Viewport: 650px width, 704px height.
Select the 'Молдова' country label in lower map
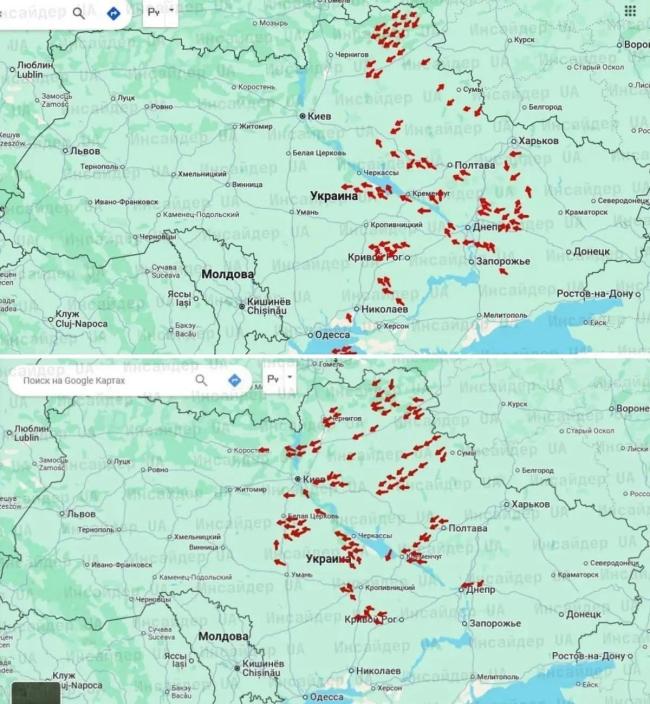pos(224,637)
